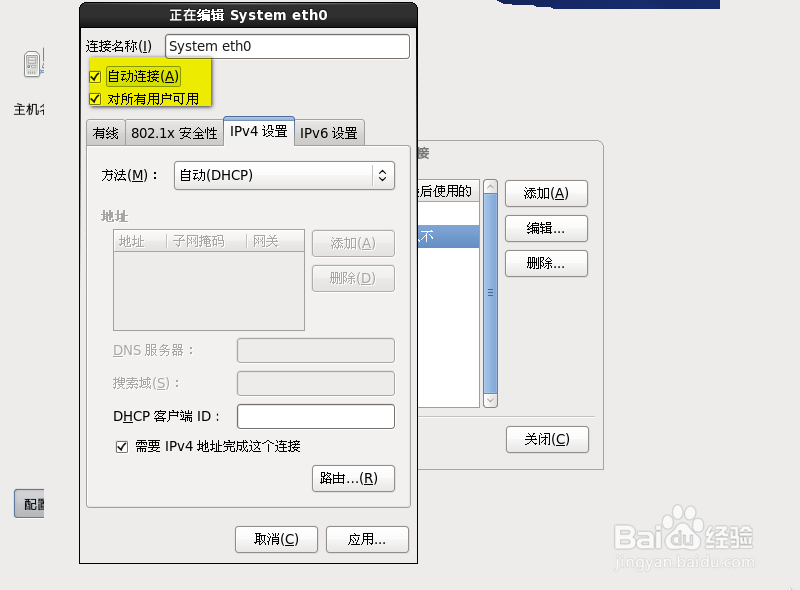Disable the 对所有用户可用 option
Image resolution: width=800 pixels, height=590 pixels.
tap(94, 98)
